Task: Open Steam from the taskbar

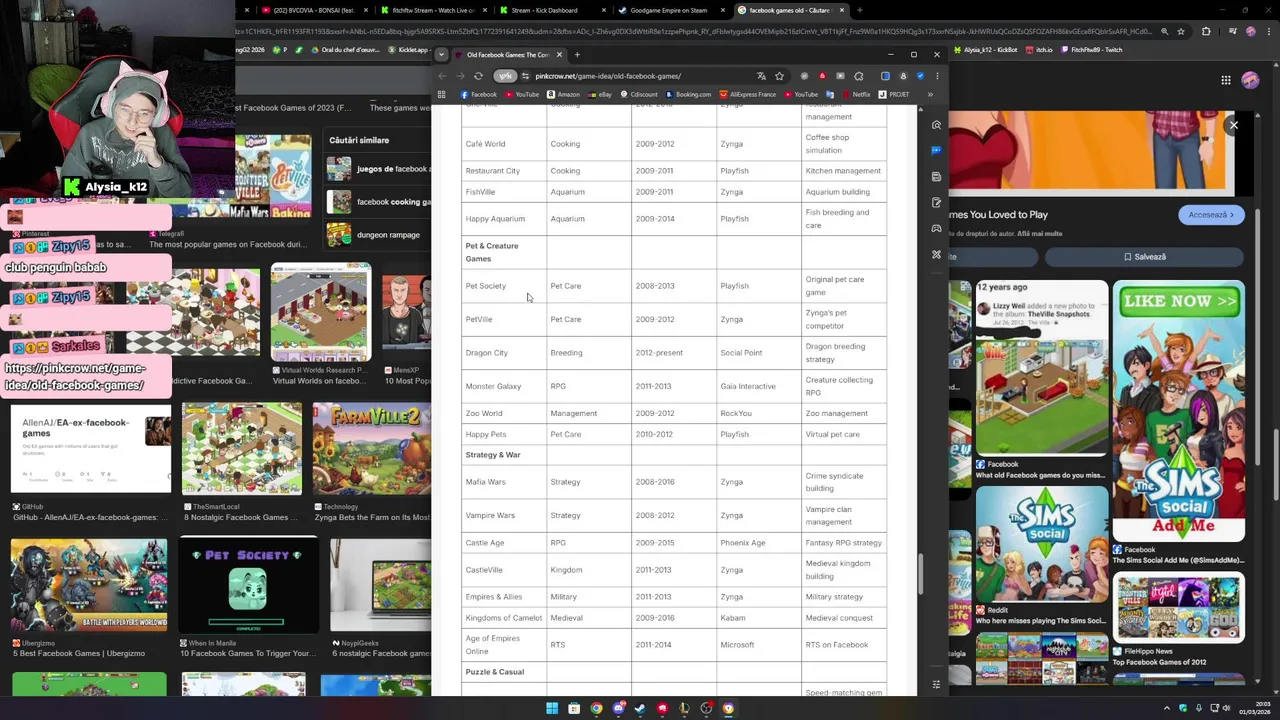Action: pyautogui.click(x=640, y=709)
